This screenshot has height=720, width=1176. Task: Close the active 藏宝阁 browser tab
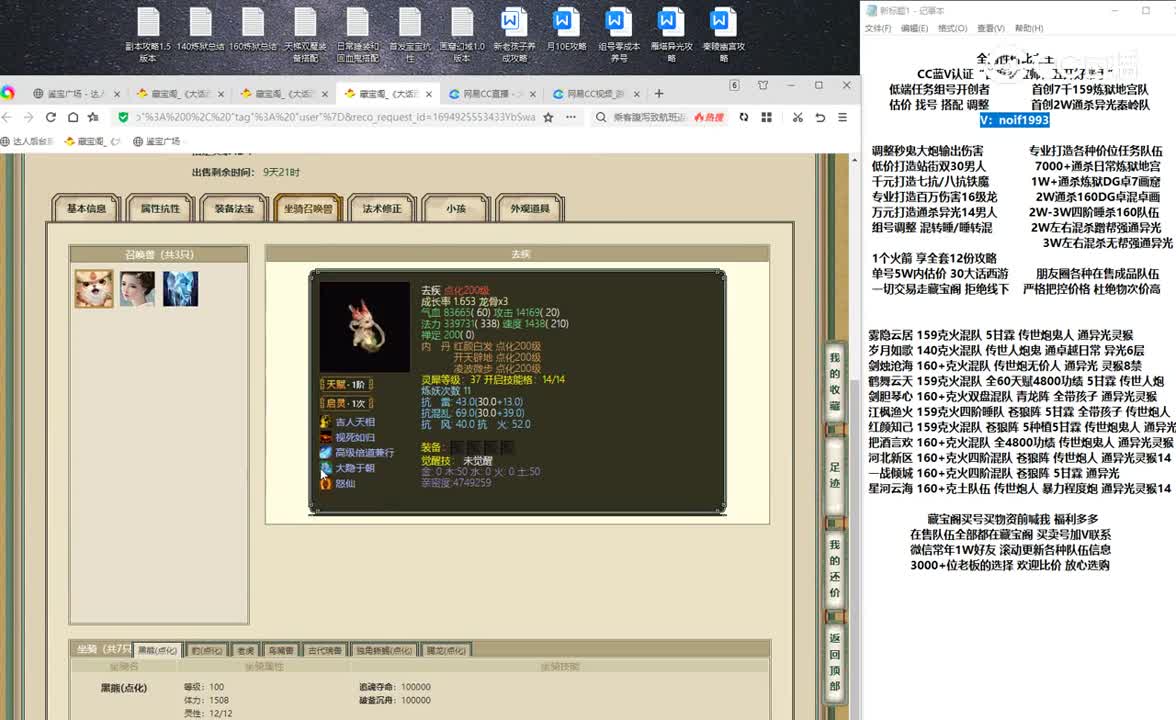click(x=429, y=94)
